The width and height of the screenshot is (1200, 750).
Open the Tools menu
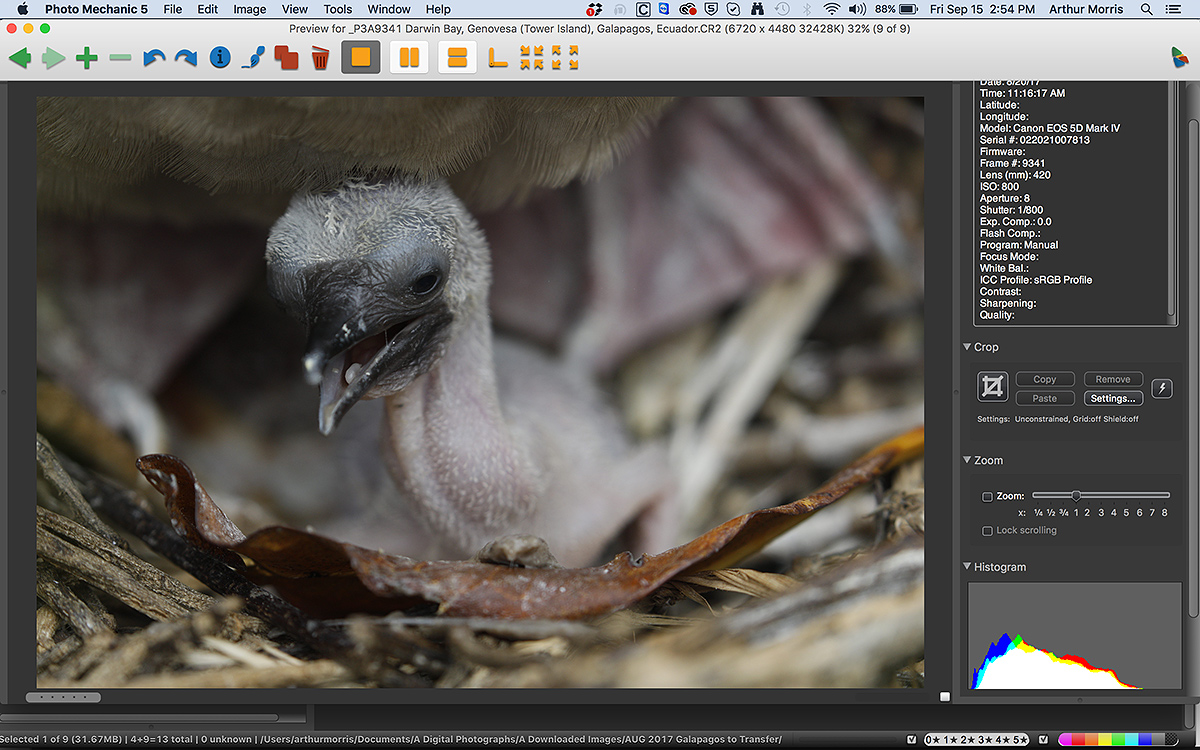click(x=338, y=9)
